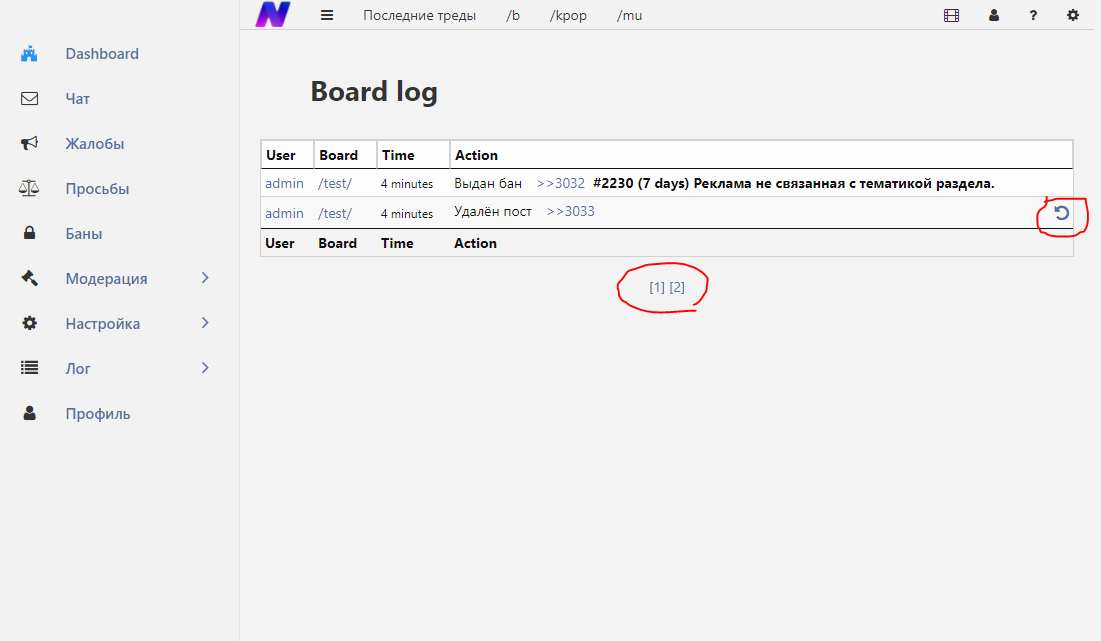This screenshot has height=641, width=1101.
Task: Click the film strip icon in top bar
Action: pyautogui.click(x=951, y=16)
